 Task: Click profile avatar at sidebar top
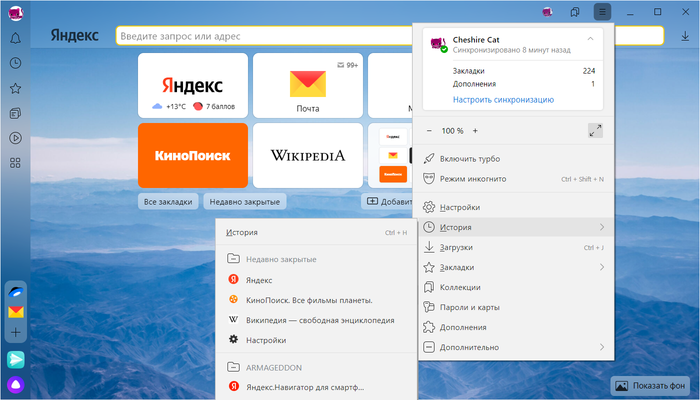16,13
